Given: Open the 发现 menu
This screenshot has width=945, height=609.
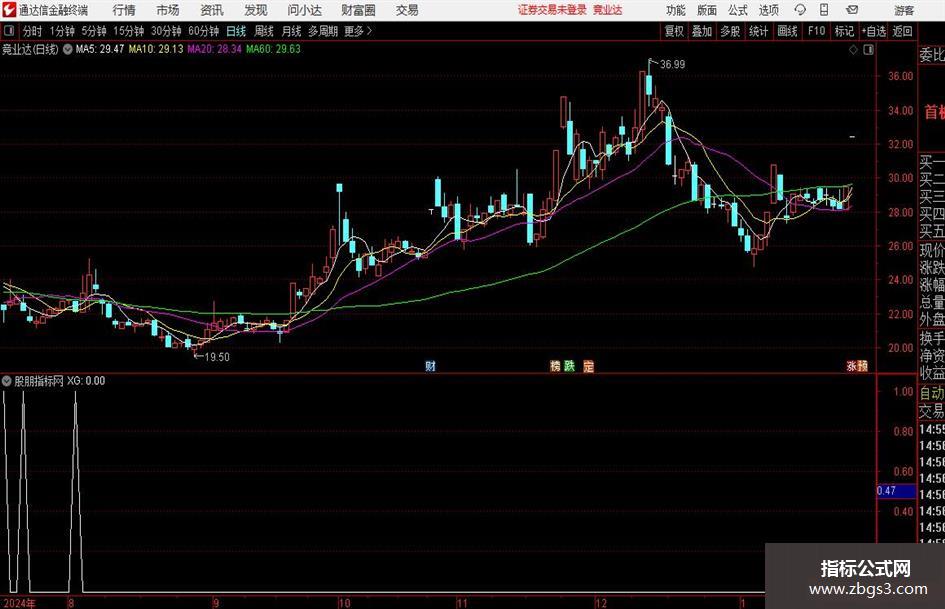Looking at the screenshot, I should coord(256,10).
